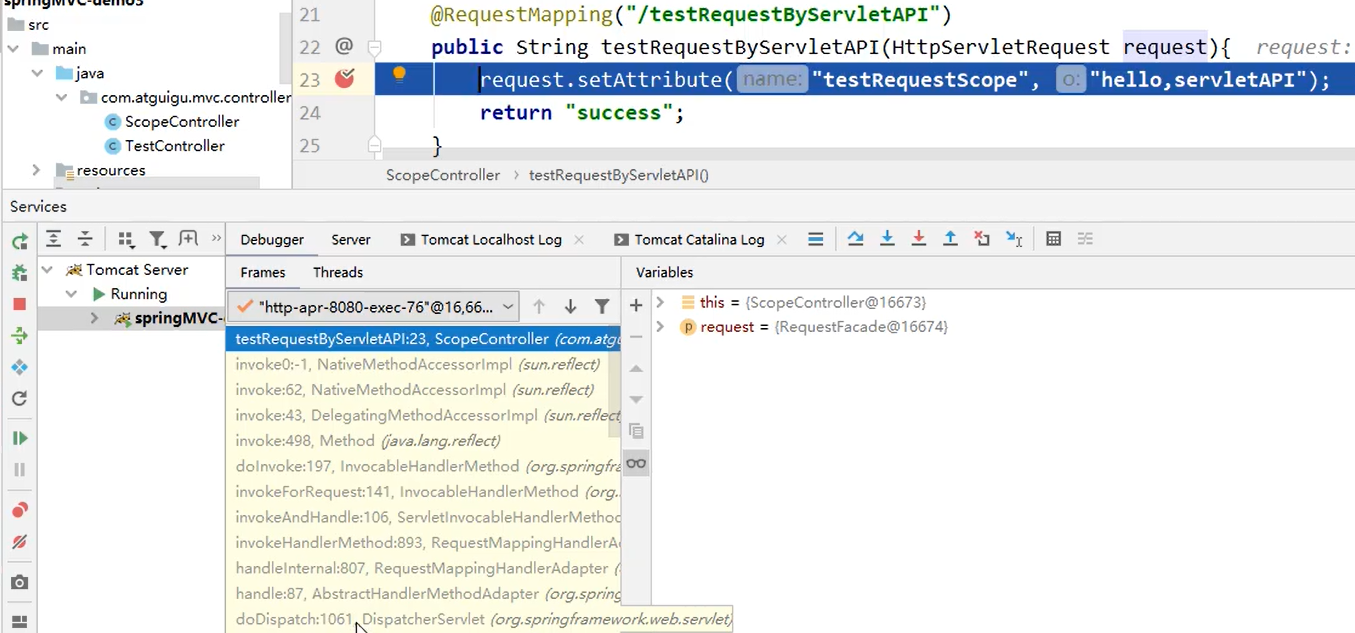Toggle the glasses watches icon in Variables

(x=636, y=463)
